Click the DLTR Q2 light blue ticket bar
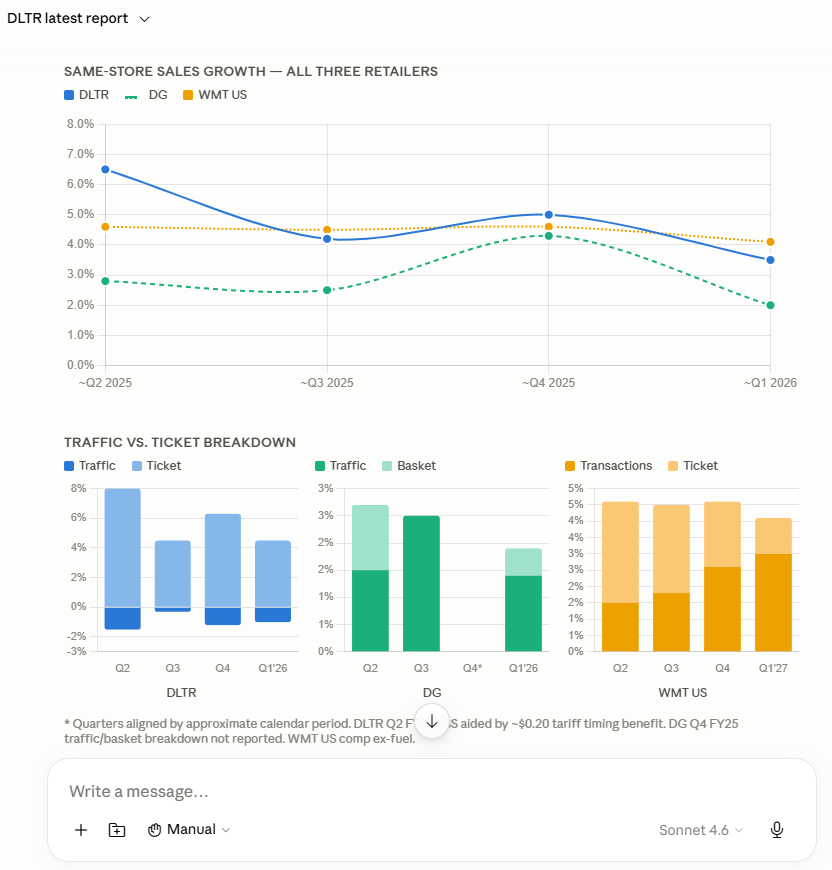This screenshot has width=832, height=870. pos(123,548)
